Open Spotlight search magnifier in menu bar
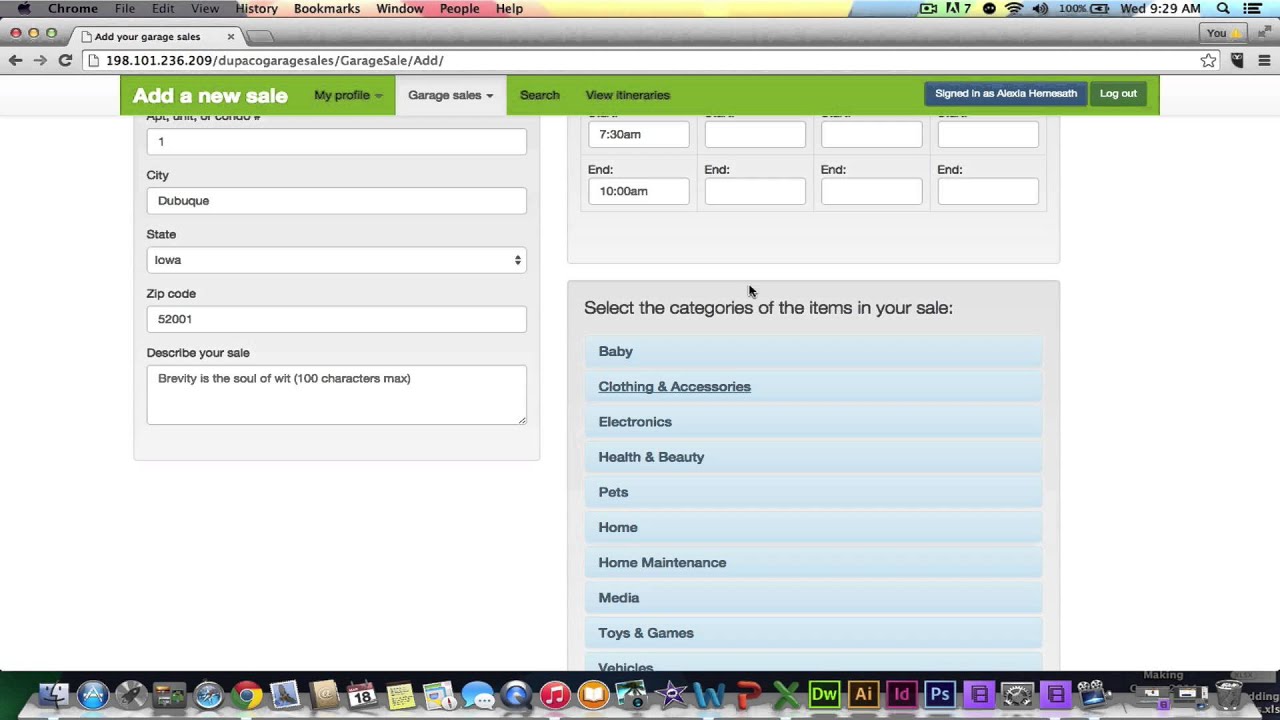 click(1223, 9)
